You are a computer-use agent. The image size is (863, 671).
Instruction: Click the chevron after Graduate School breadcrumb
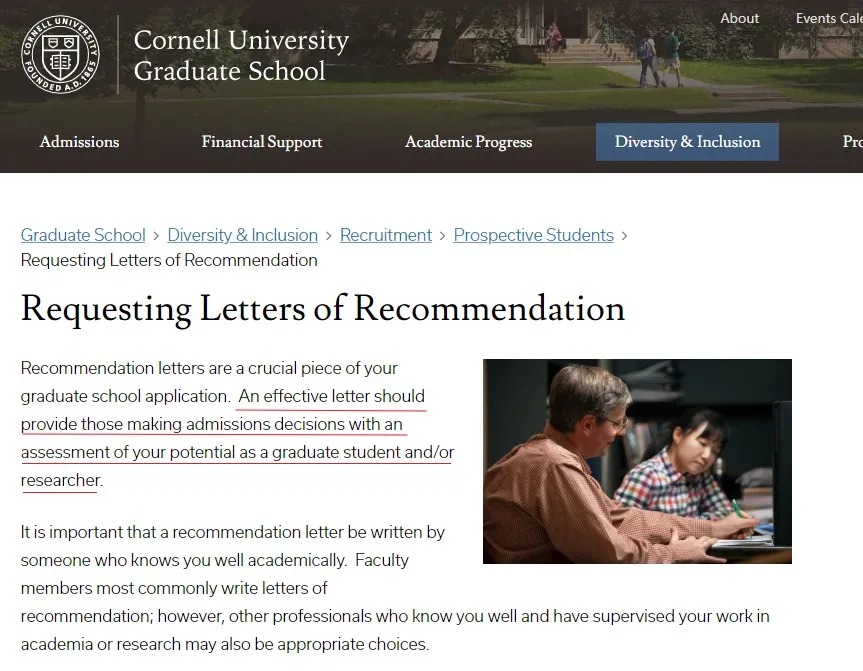click(x=156, y=236)
